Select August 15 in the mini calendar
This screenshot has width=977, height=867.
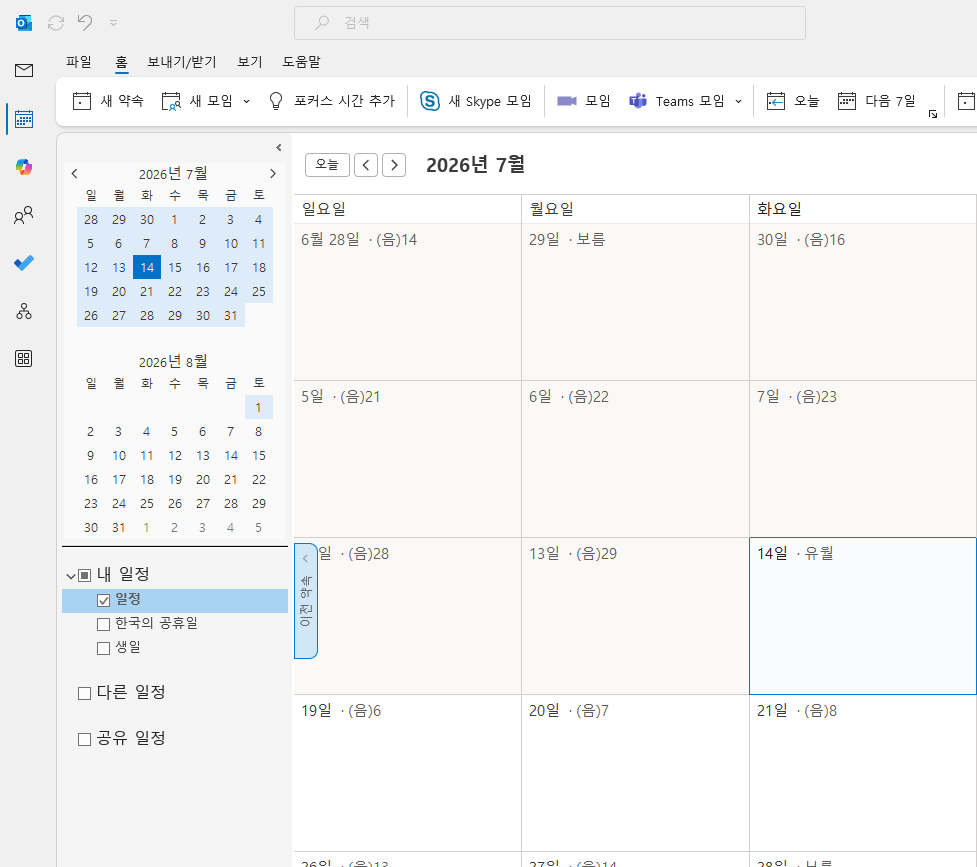tap(259, 456)
